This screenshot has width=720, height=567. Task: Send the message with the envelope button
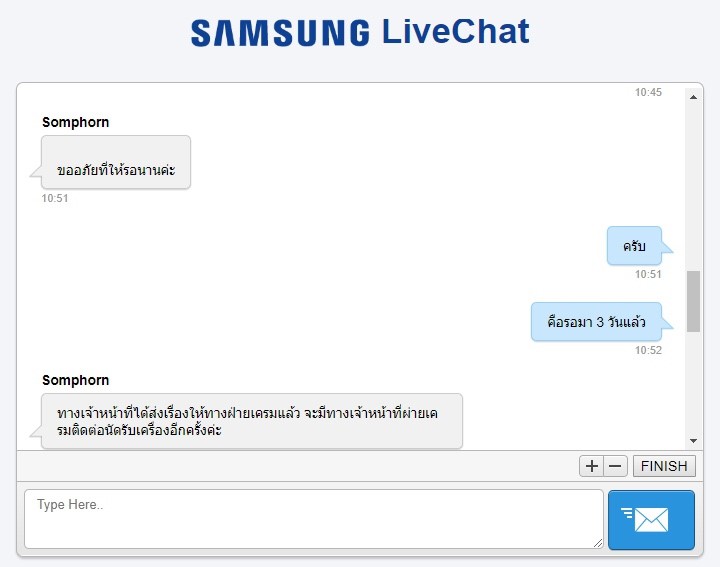(x=651, y=520)
